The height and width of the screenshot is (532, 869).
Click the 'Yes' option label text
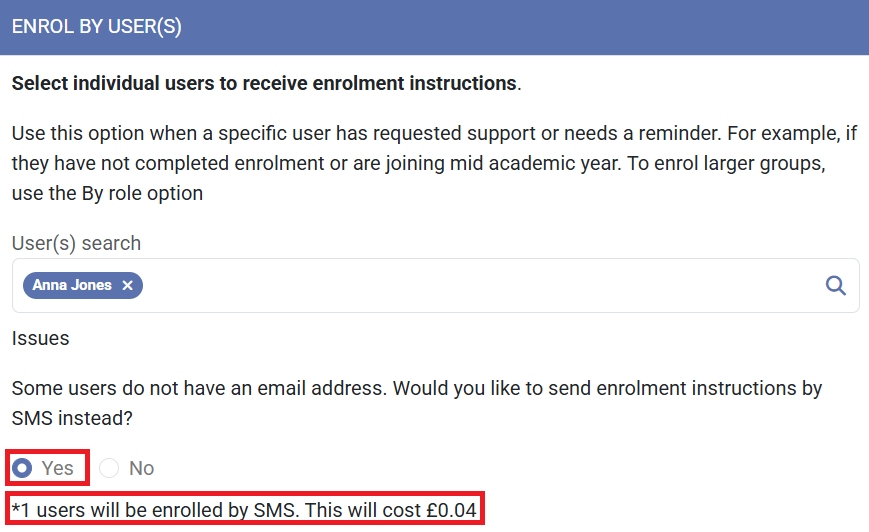coord(58,468)
